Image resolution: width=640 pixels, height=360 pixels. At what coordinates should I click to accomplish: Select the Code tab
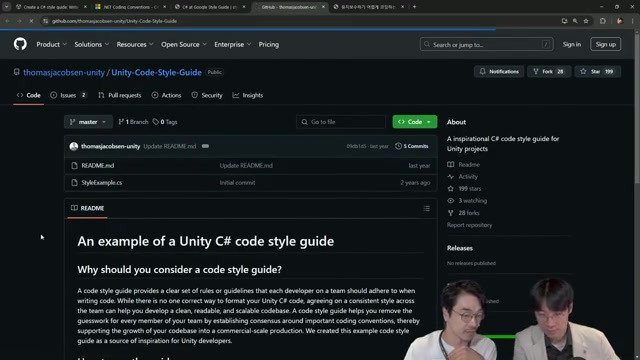(29, 95)
